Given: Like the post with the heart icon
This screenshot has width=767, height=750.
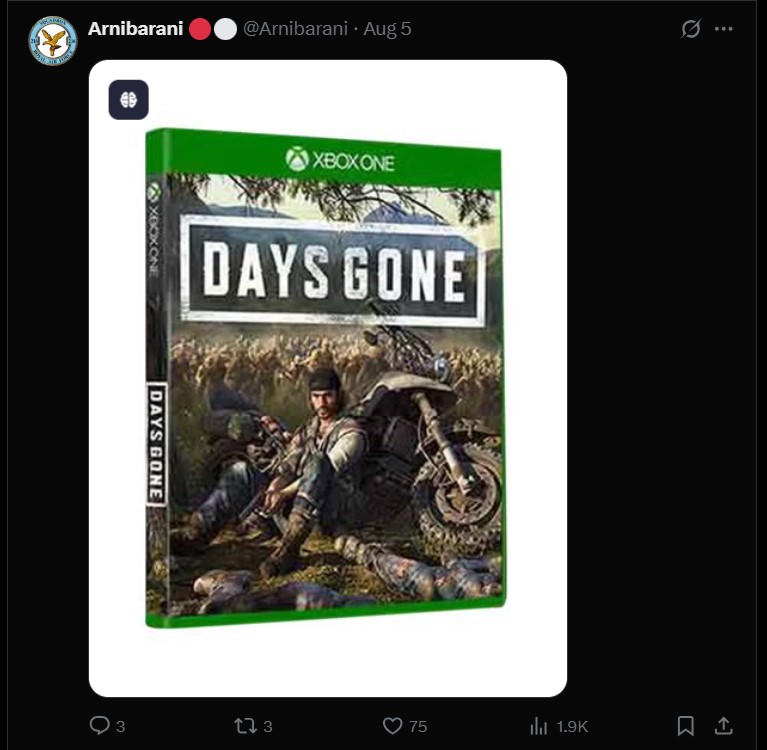Looking at the screenshot, I should click(x=392, y=726).
